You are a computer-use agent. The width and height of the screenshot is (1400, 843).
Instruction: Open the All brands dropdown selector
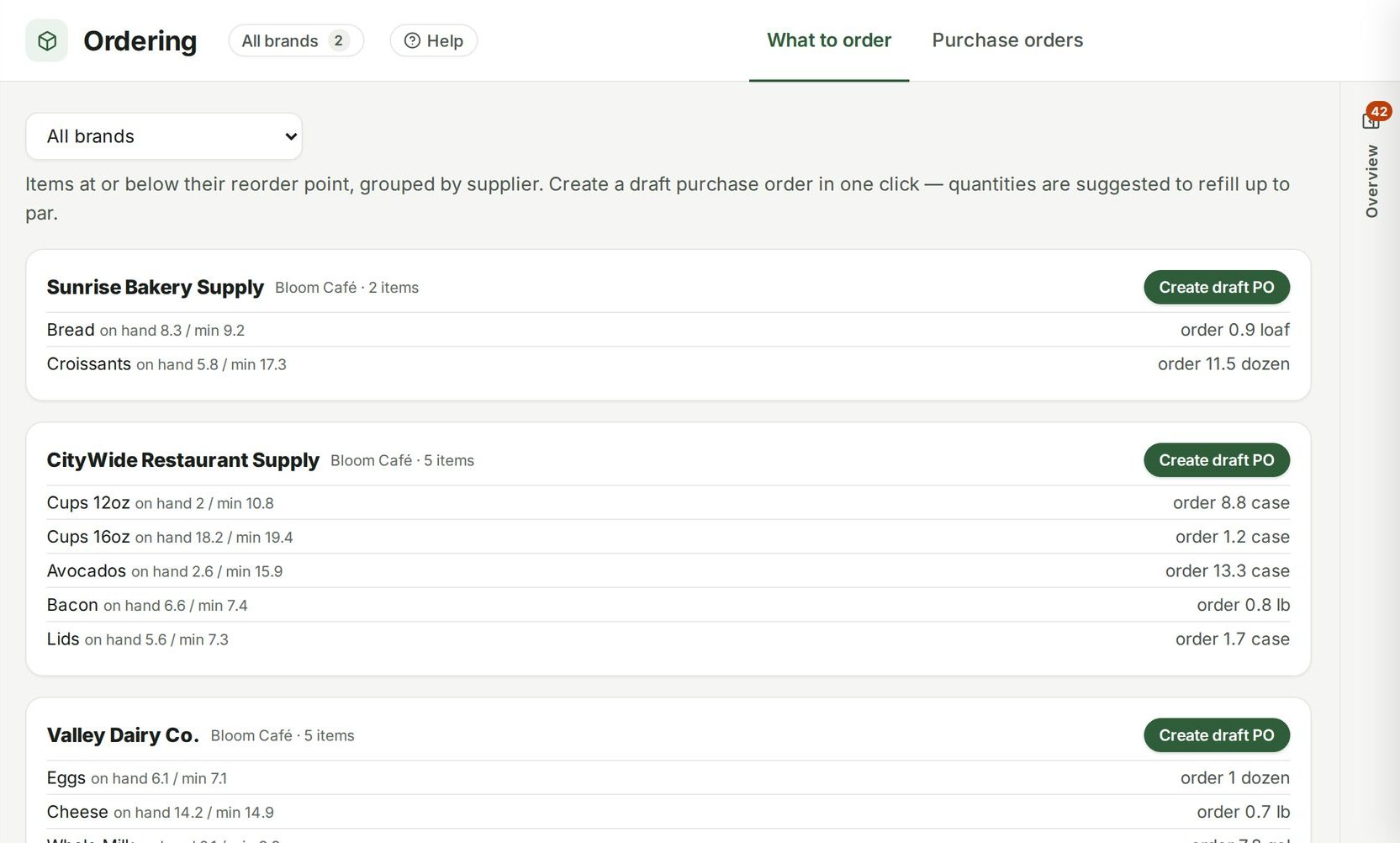pos(164,136)
